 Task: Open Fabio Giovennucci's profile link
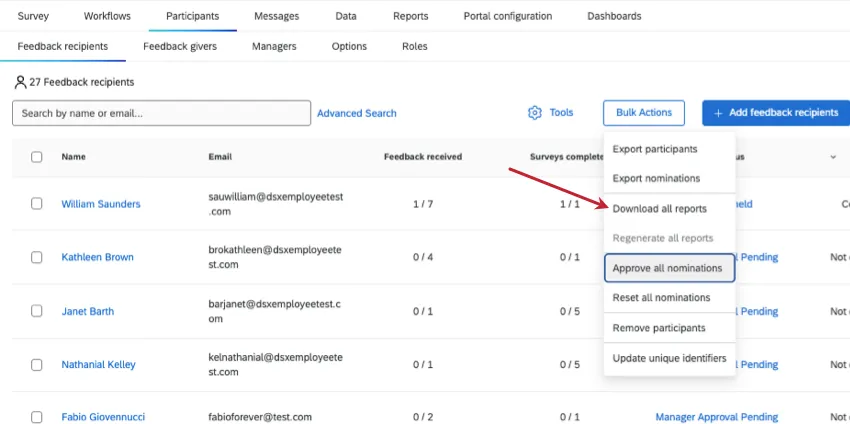tap(103, 417)
